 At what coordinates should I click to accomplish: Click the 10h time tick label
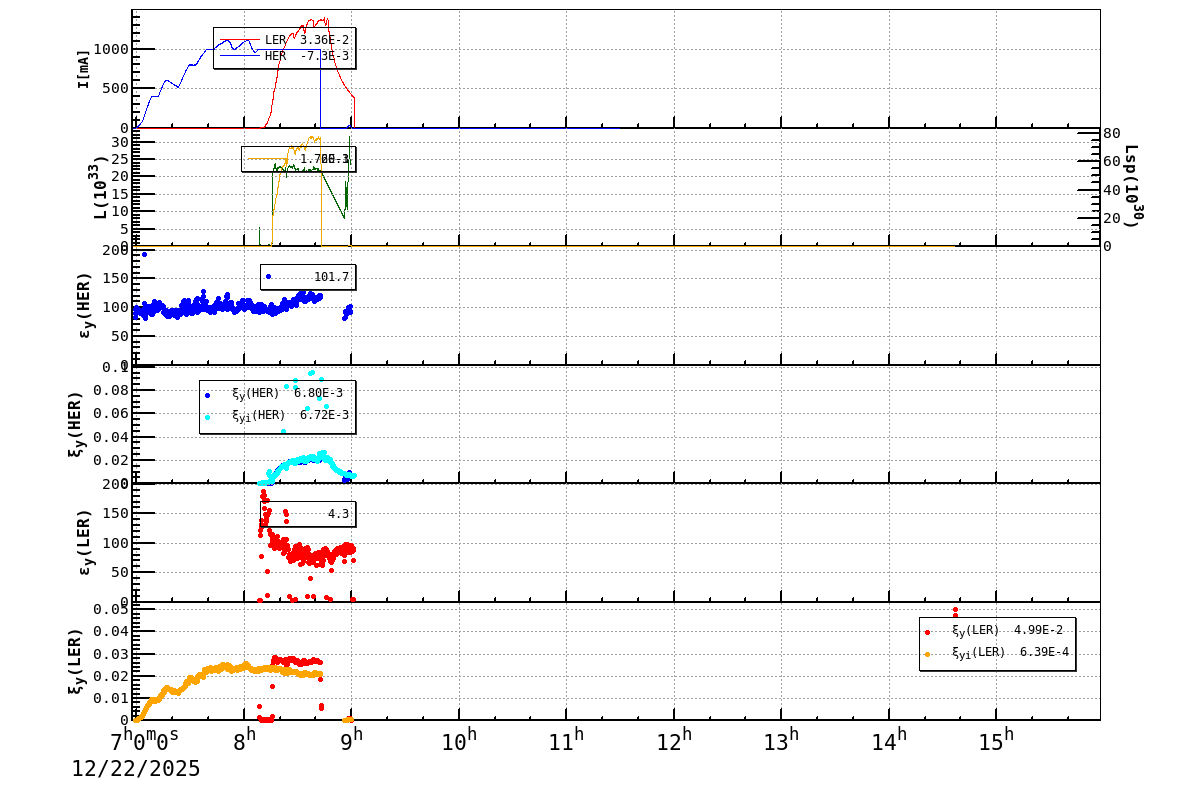click(x=459, y=740)
